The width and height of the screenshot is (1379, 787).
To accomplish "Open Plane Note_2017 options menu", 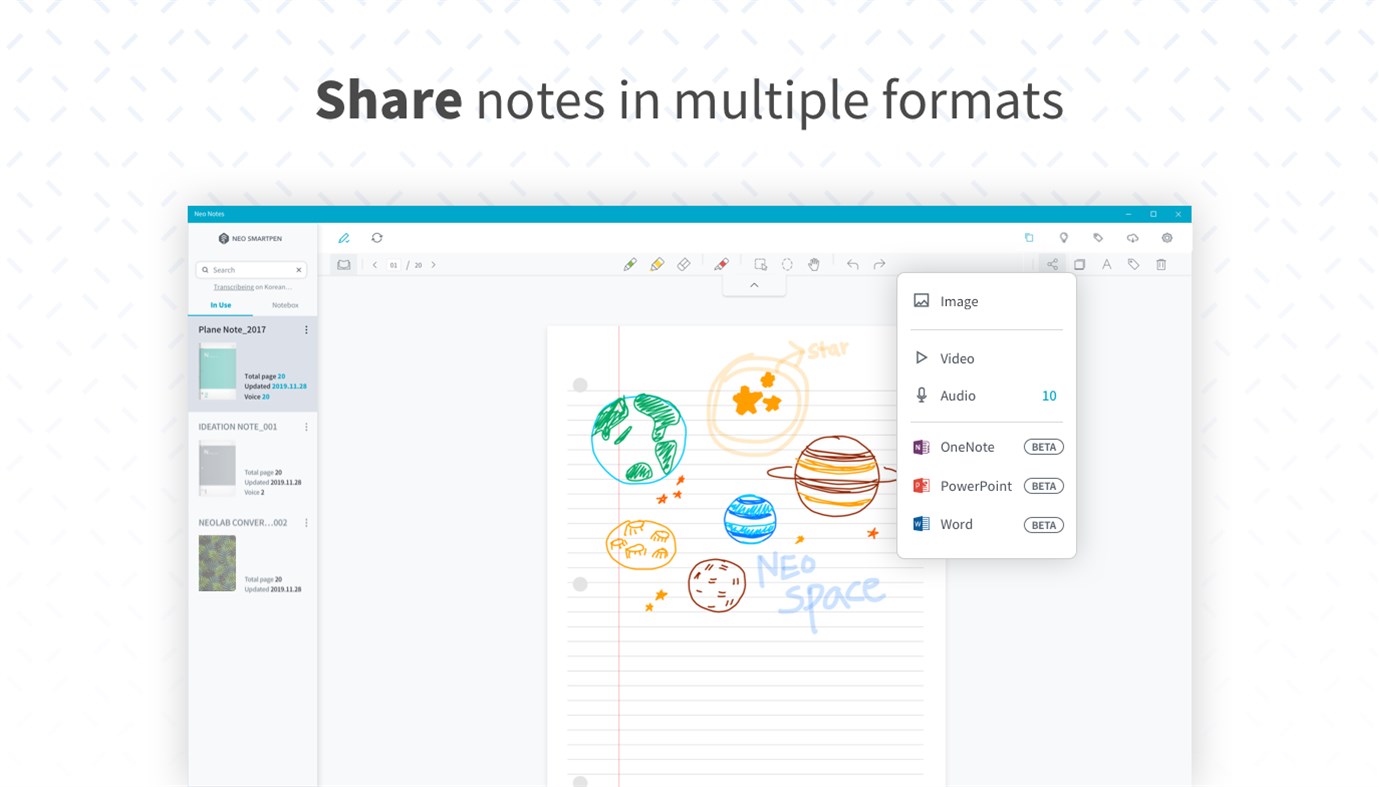I will (x=306, y=329).
